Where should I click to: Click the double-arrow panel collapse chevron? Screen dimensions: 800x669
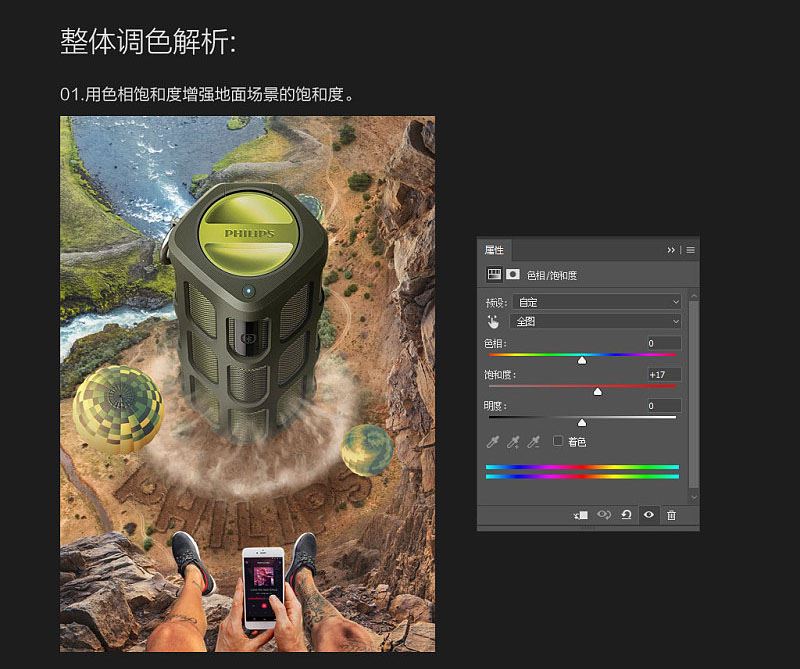[669, 249]
